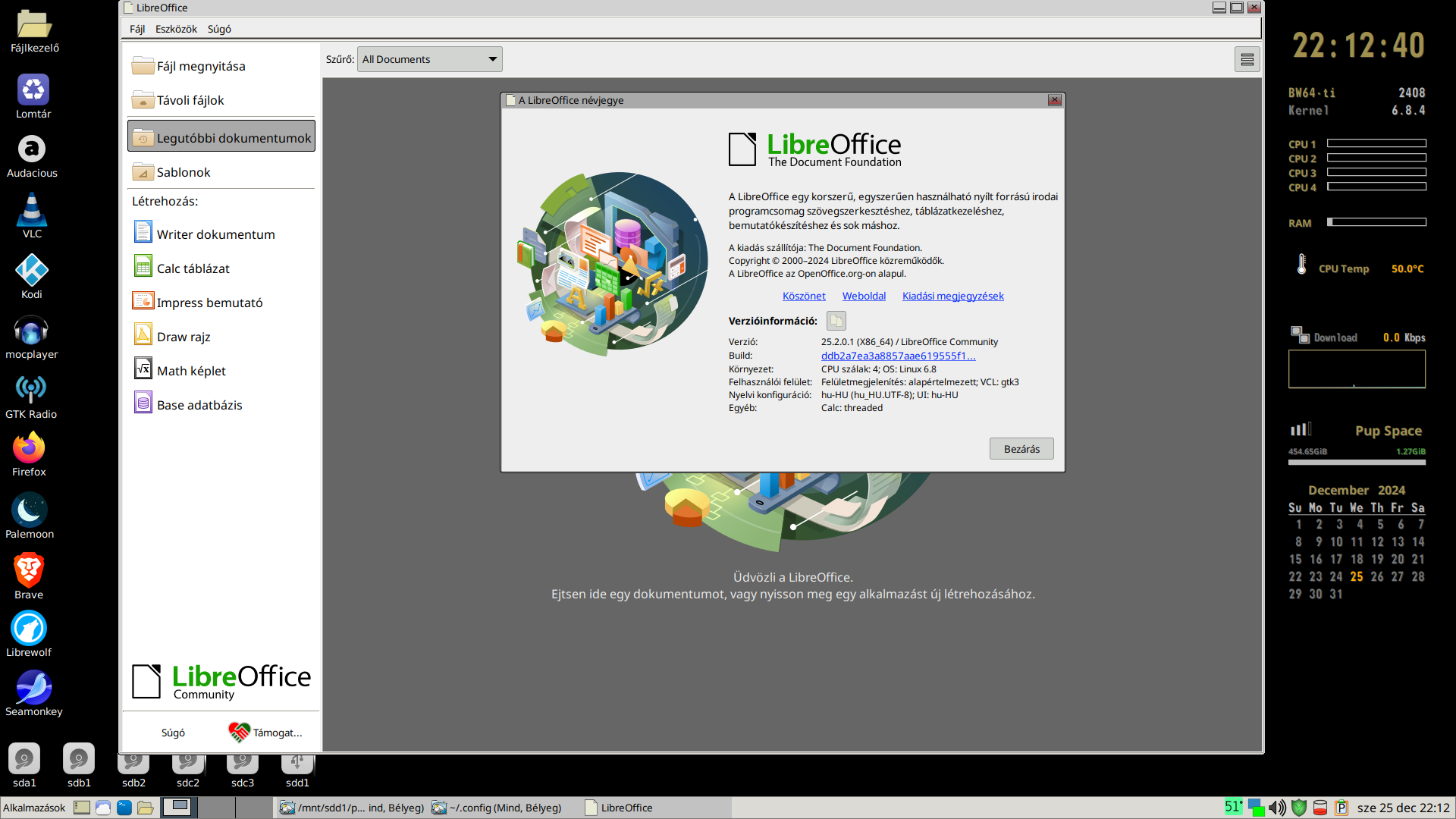
Task: Click the volume speaker tray icon
Action: coord(1278,808)
